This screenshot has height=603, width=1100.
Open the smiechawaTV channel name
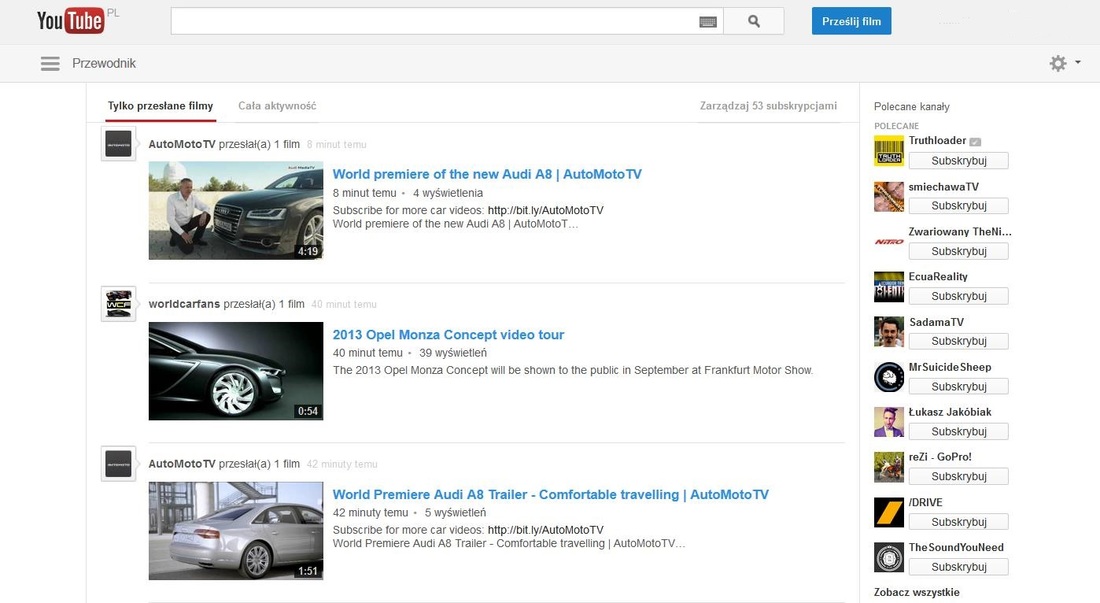pyautogui.click(x=944, y=187)
